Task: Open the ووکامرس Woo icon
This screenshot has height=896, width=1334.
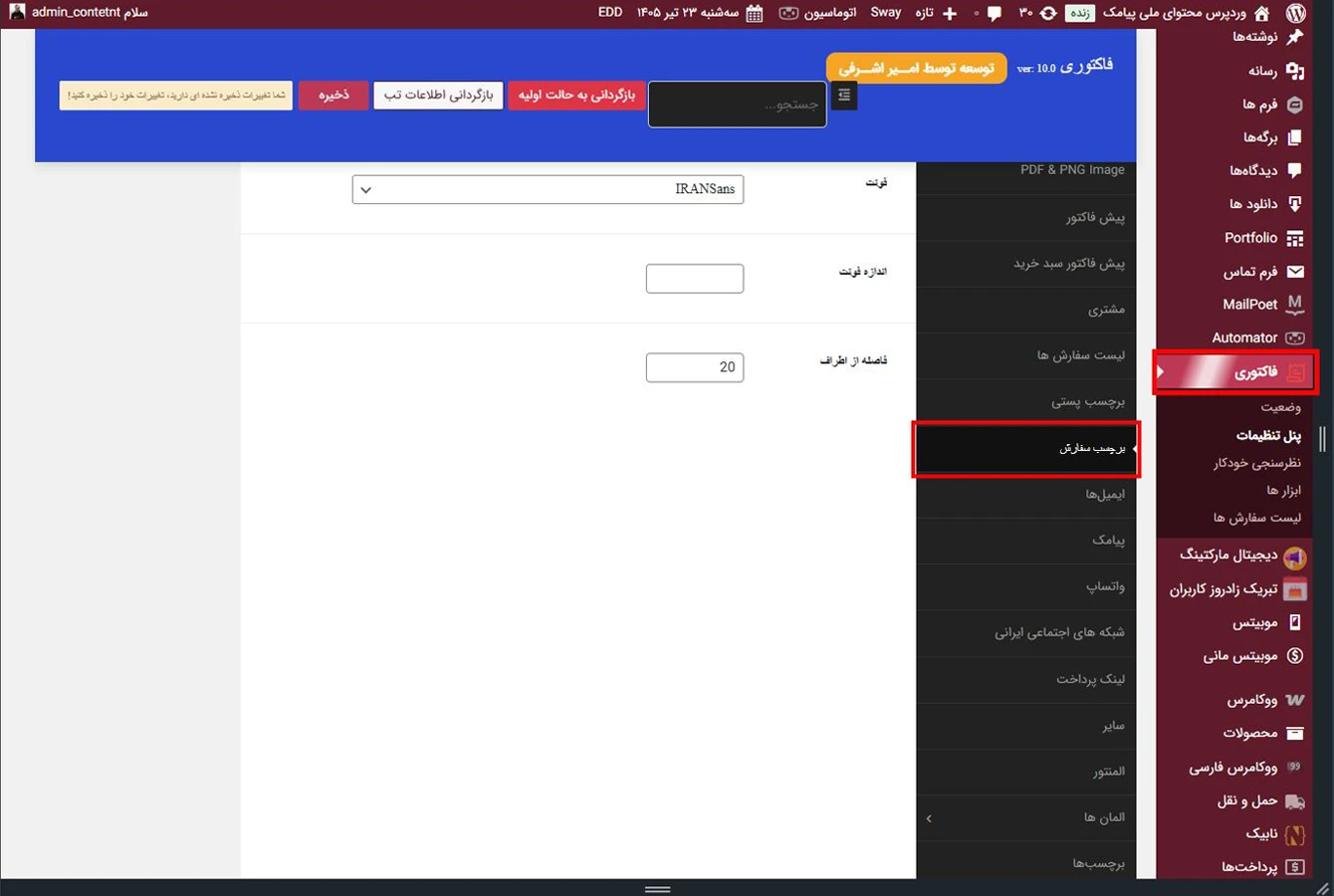Action: [1294, 700]
